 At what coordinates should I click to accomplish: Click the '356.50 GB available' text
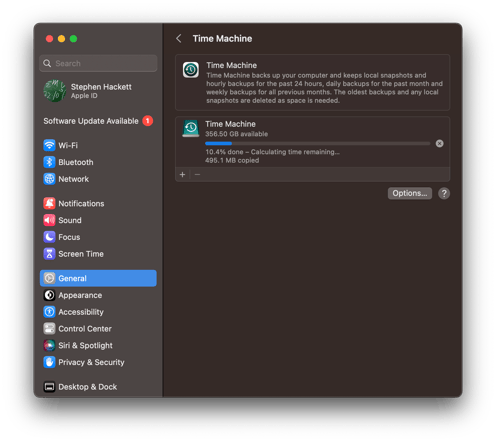(x=236, y=134)
